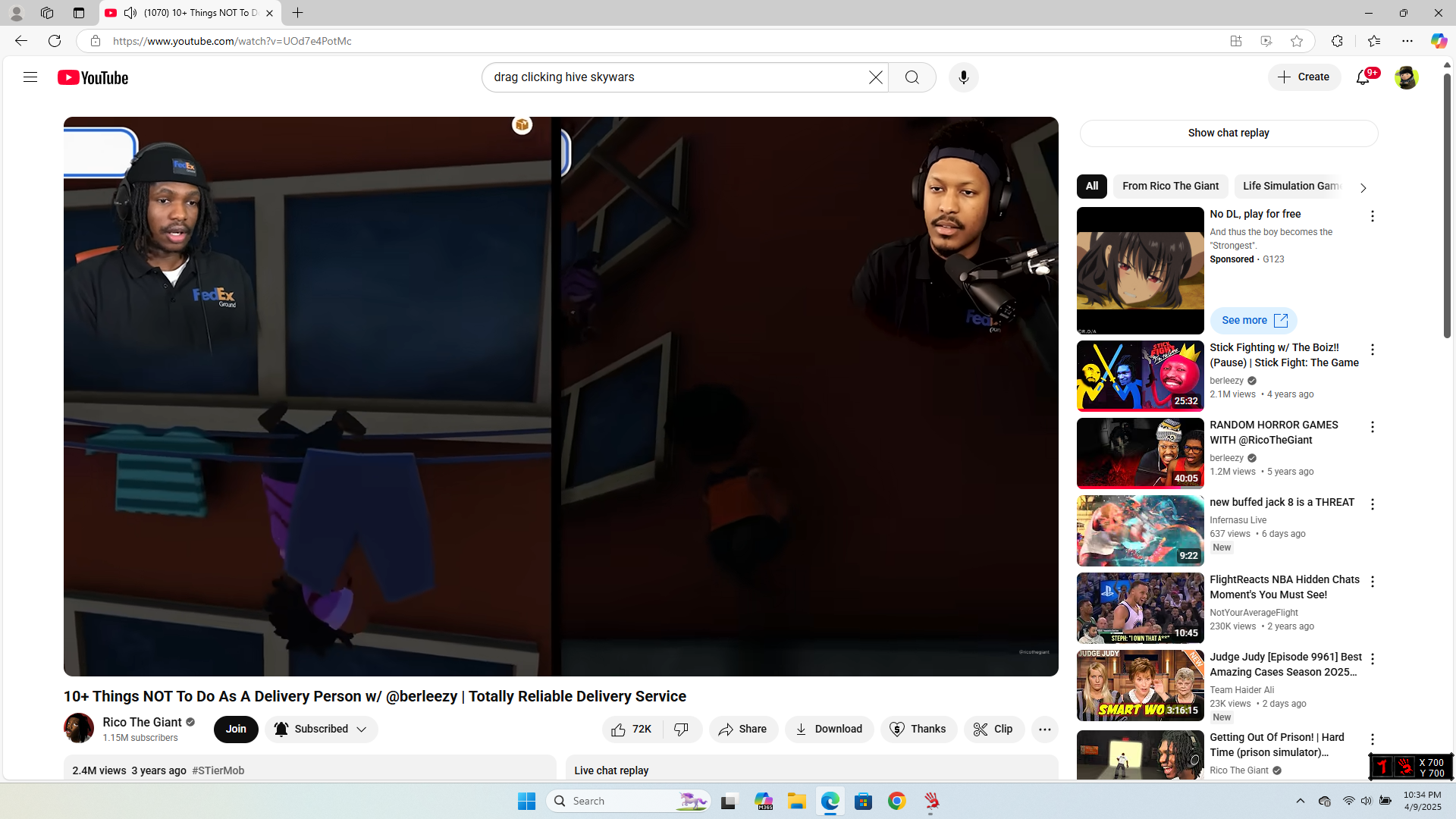Refresh the page in browser toolbar
The image size is (1456, 819).
(55, 41)
